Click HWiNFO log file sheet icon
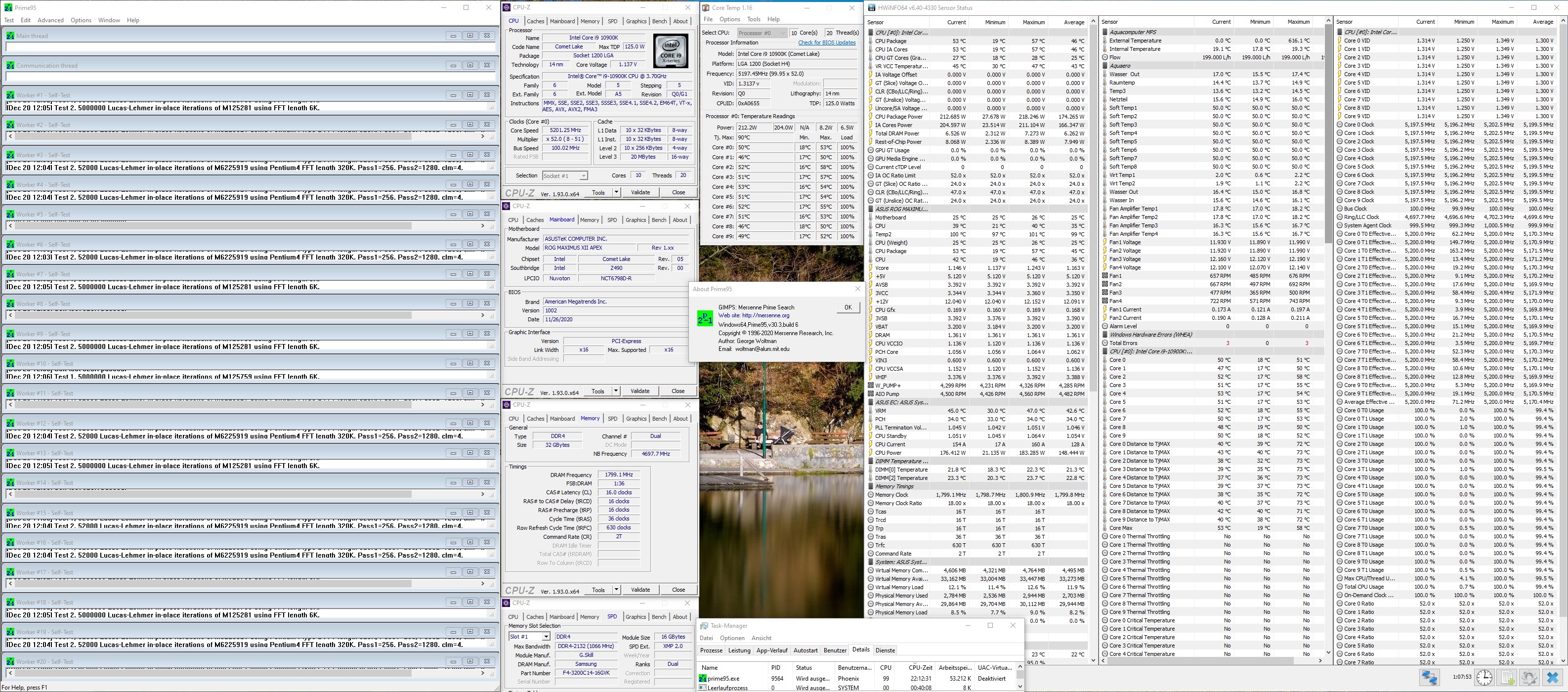The width and height of the screenshot is (1568, 692). pyautogui.click(x=1508, y=677)
